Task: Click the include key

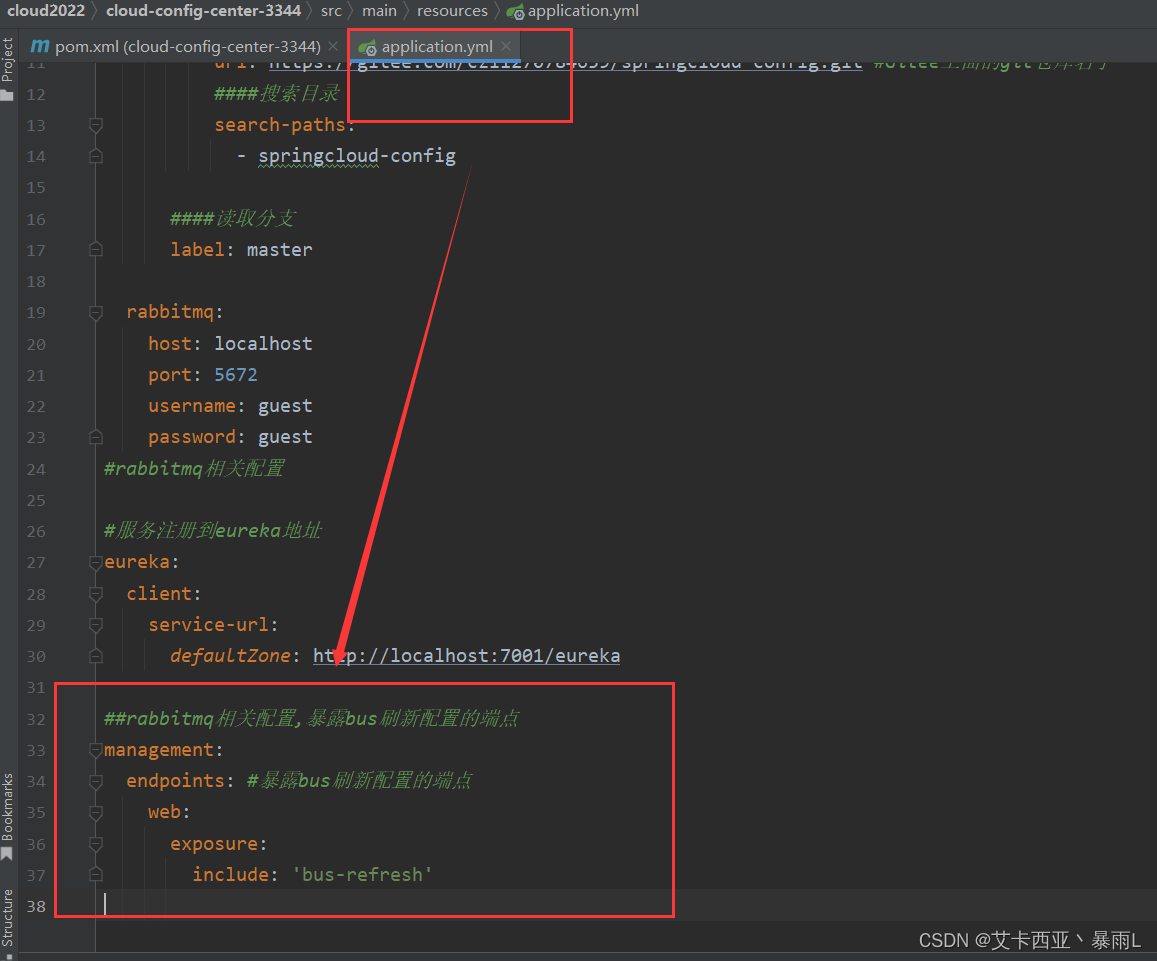Action: pyautogui.click(x=230, y=875)
